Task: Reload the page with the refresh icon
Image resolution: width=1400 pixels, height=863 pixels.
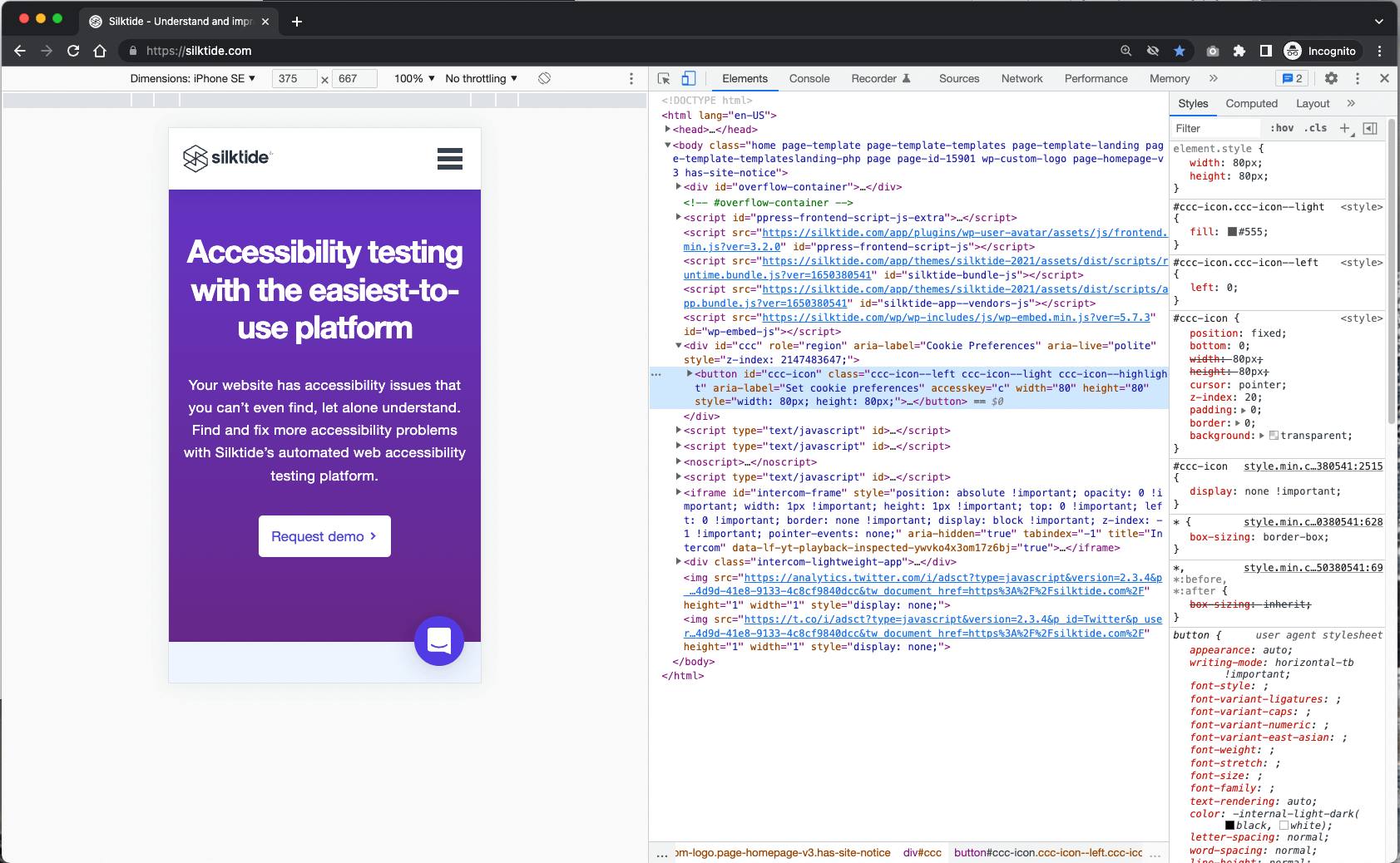Action: 73,51
